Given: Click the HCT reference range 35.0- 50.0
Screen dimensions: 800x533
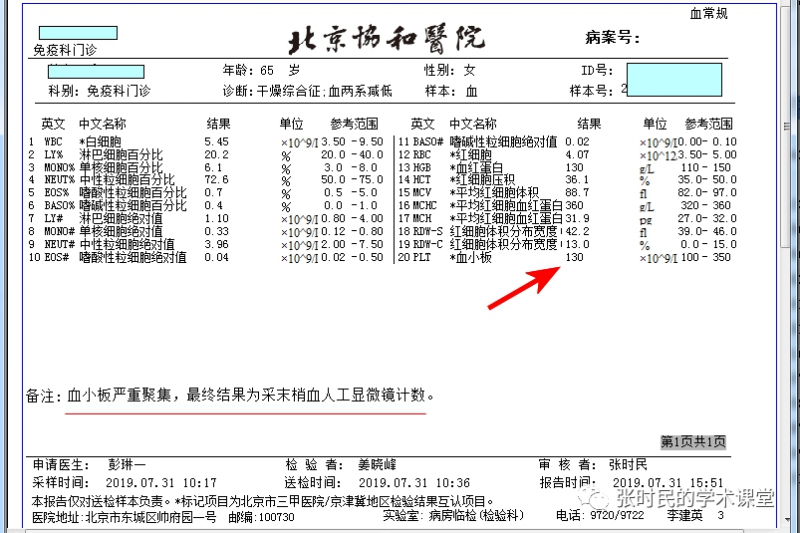Looking at the screenshot, I should [707, 180].
